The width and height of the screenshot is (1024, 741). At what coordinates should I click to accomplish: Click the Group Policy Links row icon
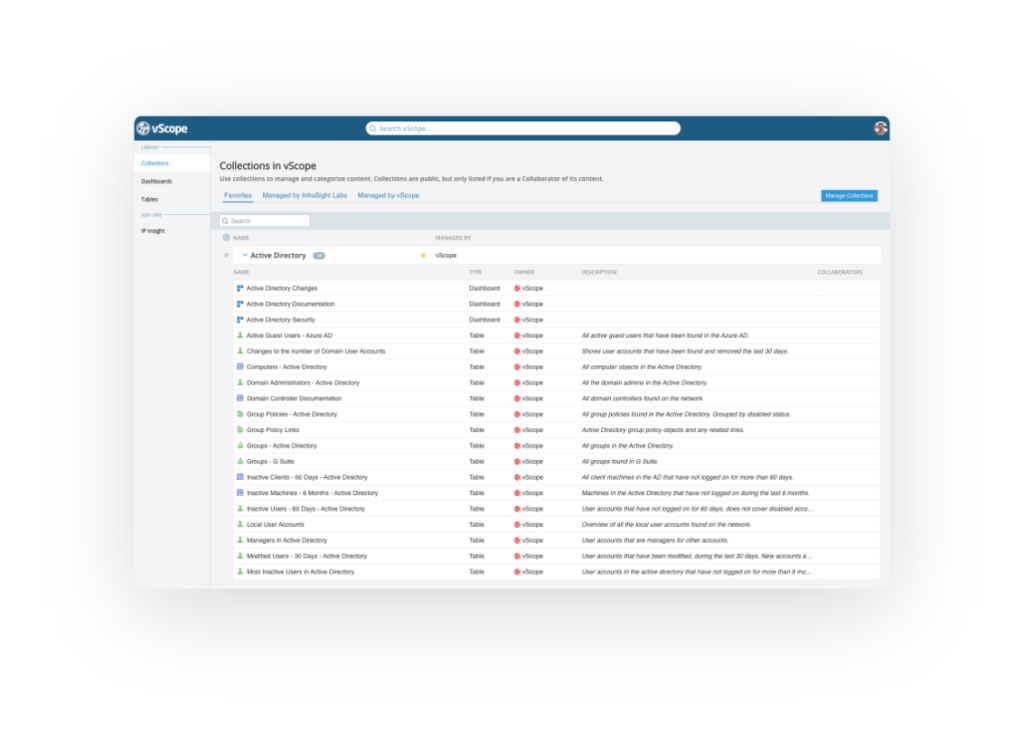tap(240, 430)
